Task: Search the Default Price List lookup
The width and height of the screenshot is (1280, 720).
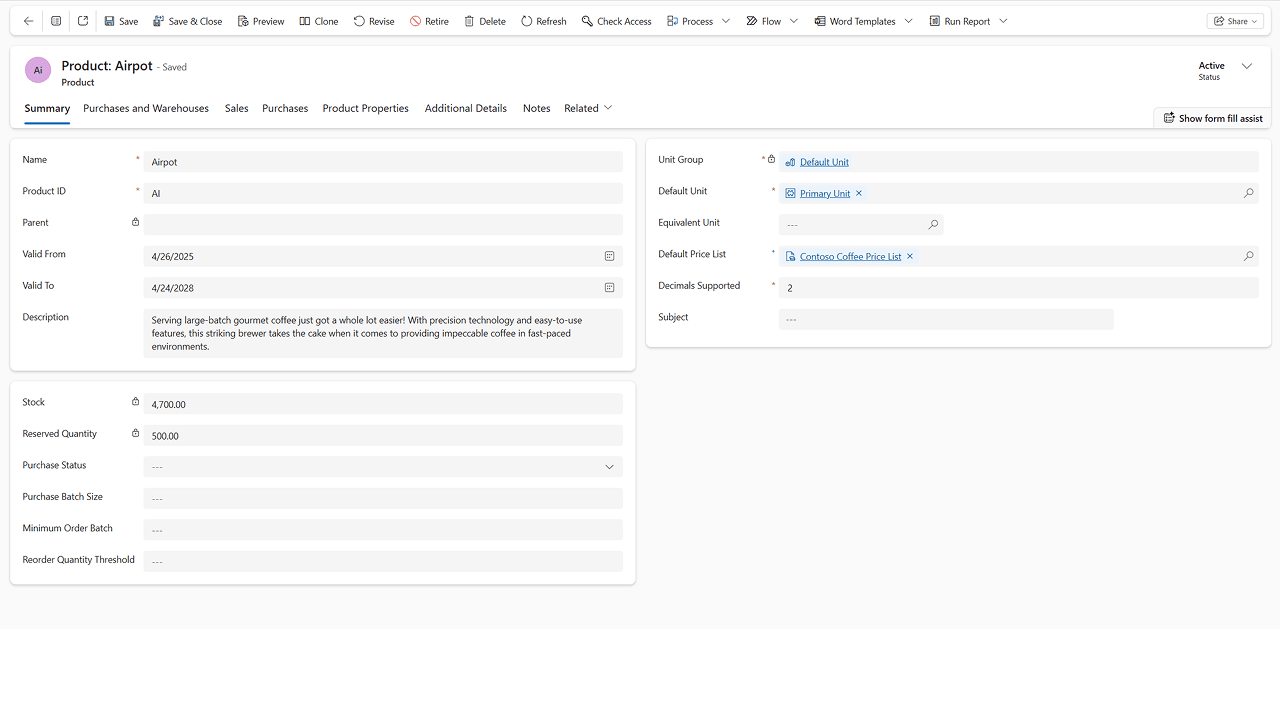Action: [x=1248, y=256]
